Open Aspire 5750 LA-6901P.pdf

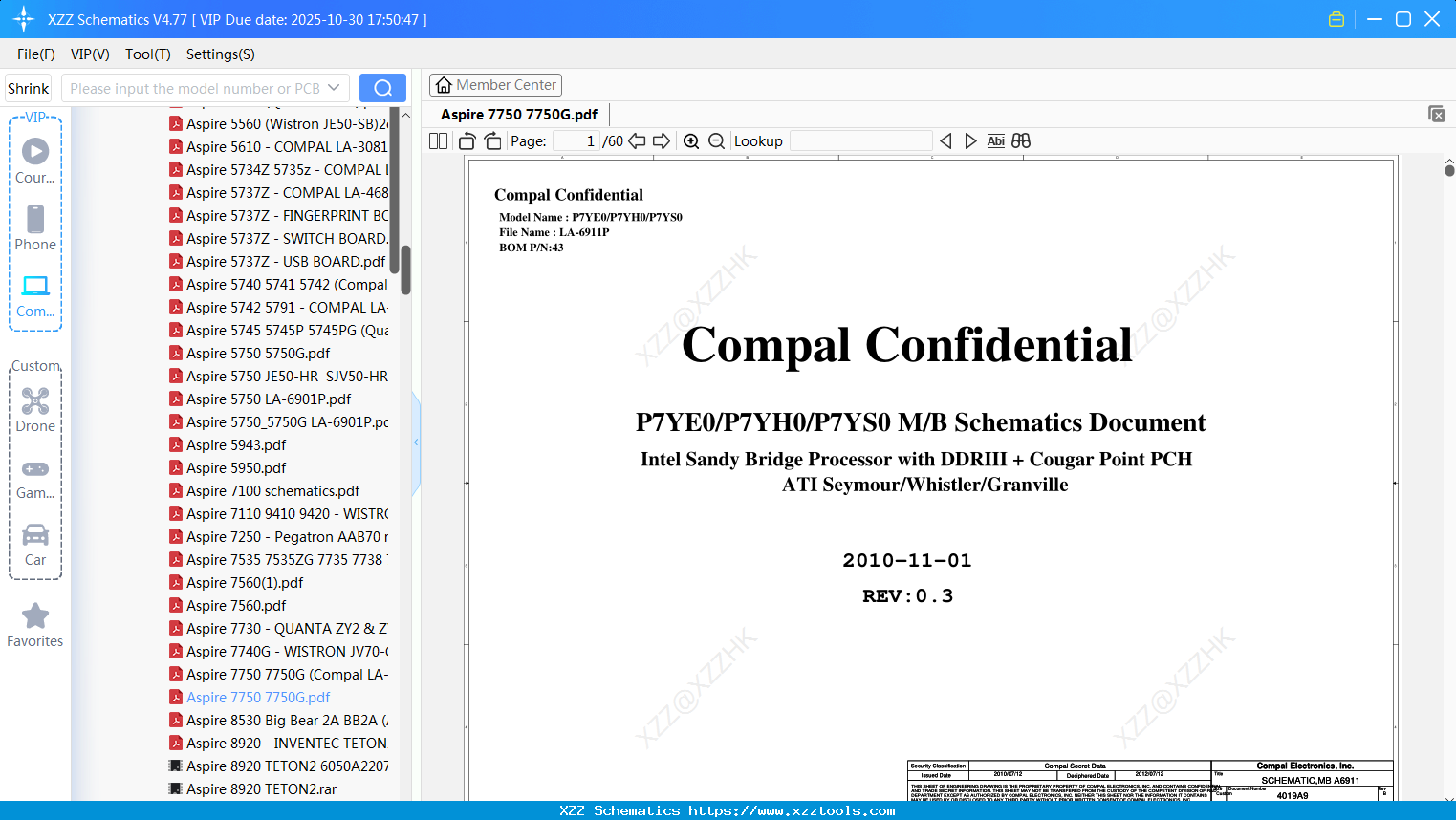(260, 399)
